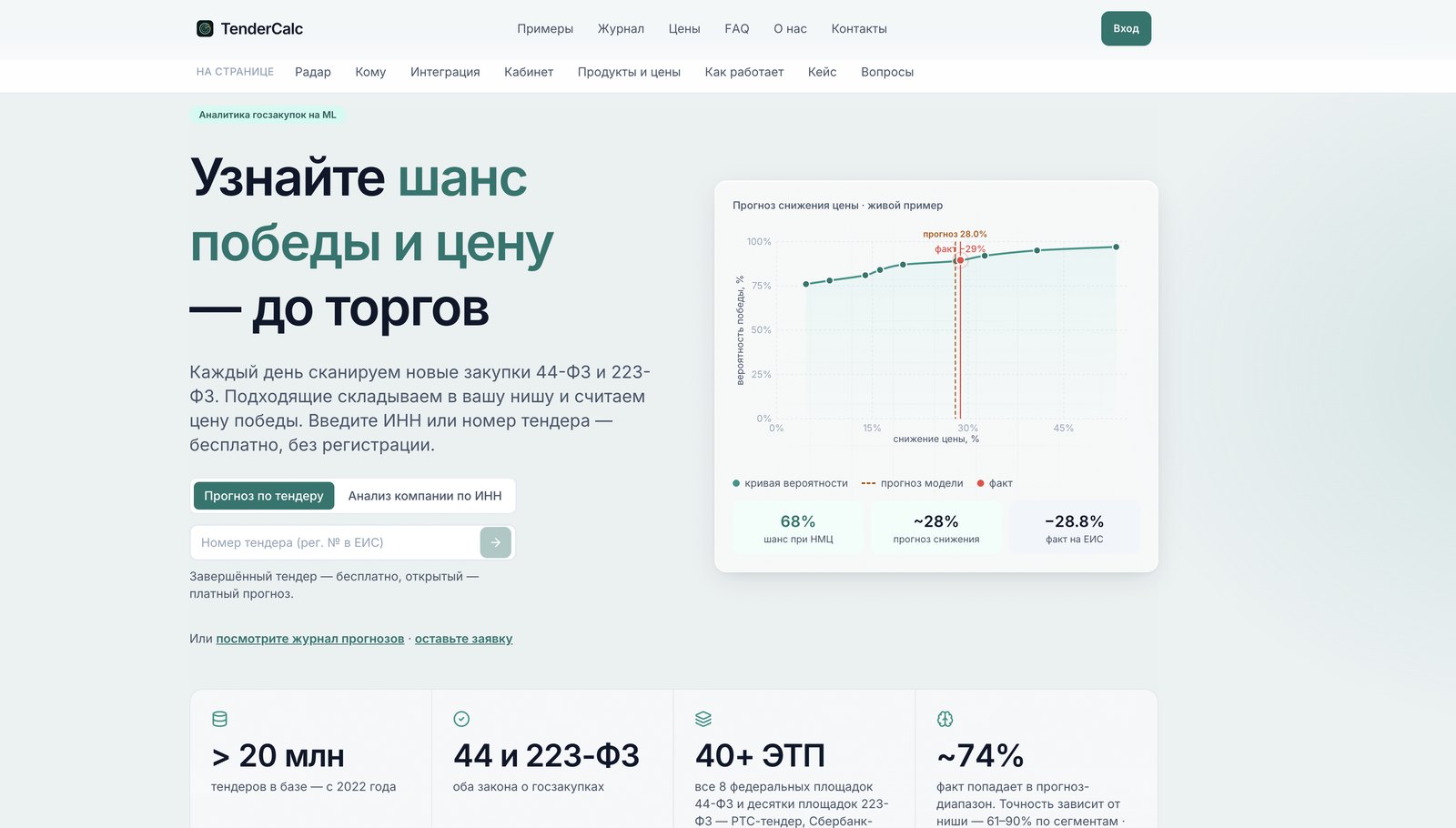Follow the оставьте заявку link
Image resolution: width=1456 pixels, height=828 pixels.
pyautogui.click(x=463, y=639)
